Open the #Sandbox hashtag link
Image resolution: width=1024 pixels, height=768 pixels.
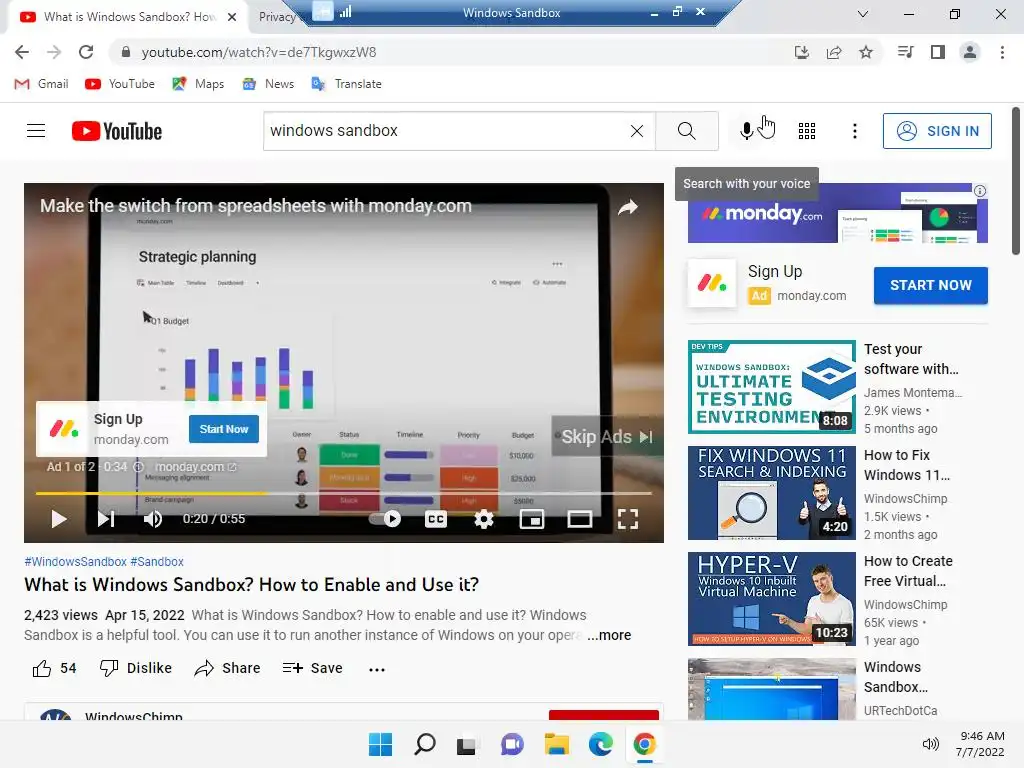157,562
